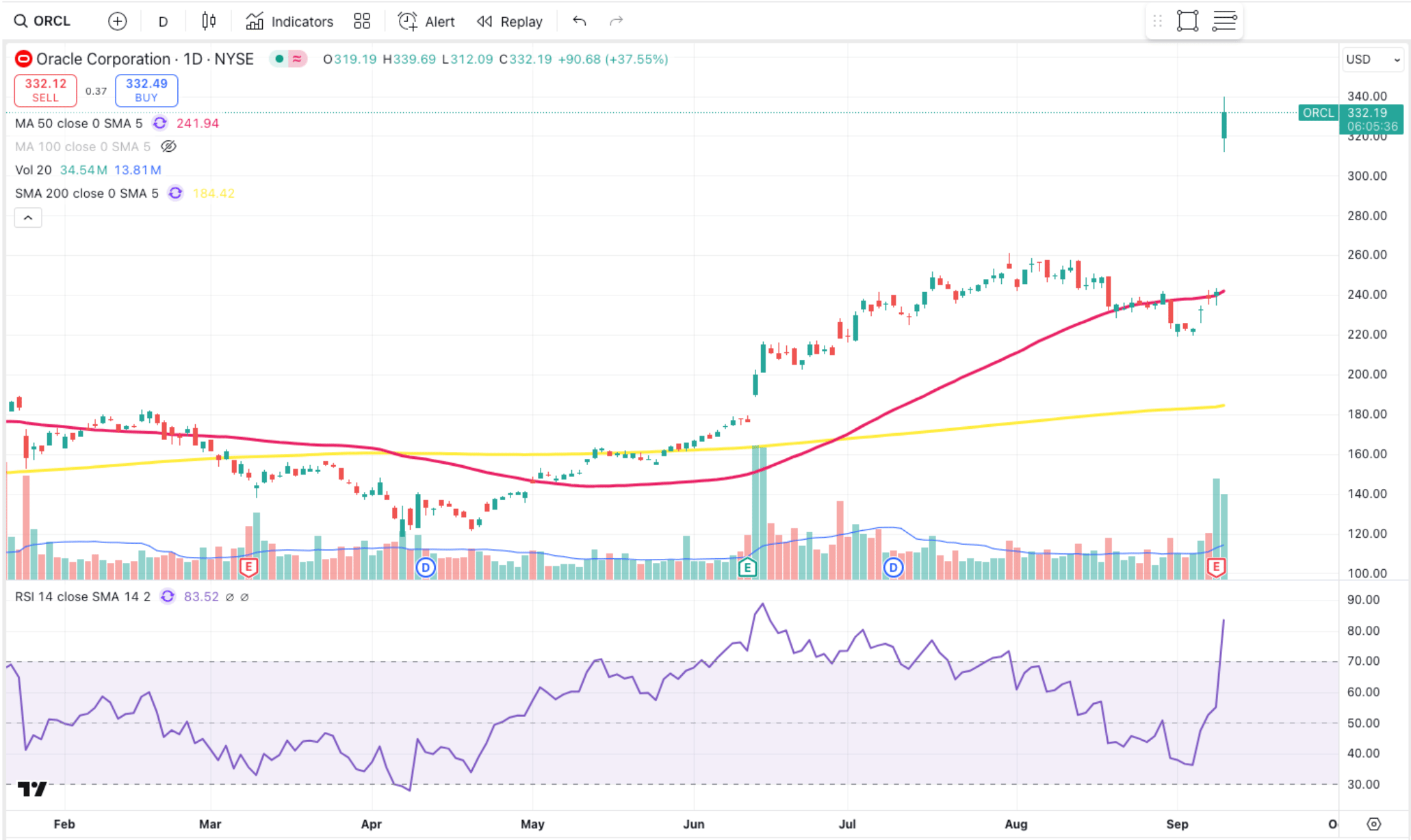This screenshot has height=840, width=1411.
Task: Click the MA 50 refresh status icon
Action: click(x=159, y=123)
